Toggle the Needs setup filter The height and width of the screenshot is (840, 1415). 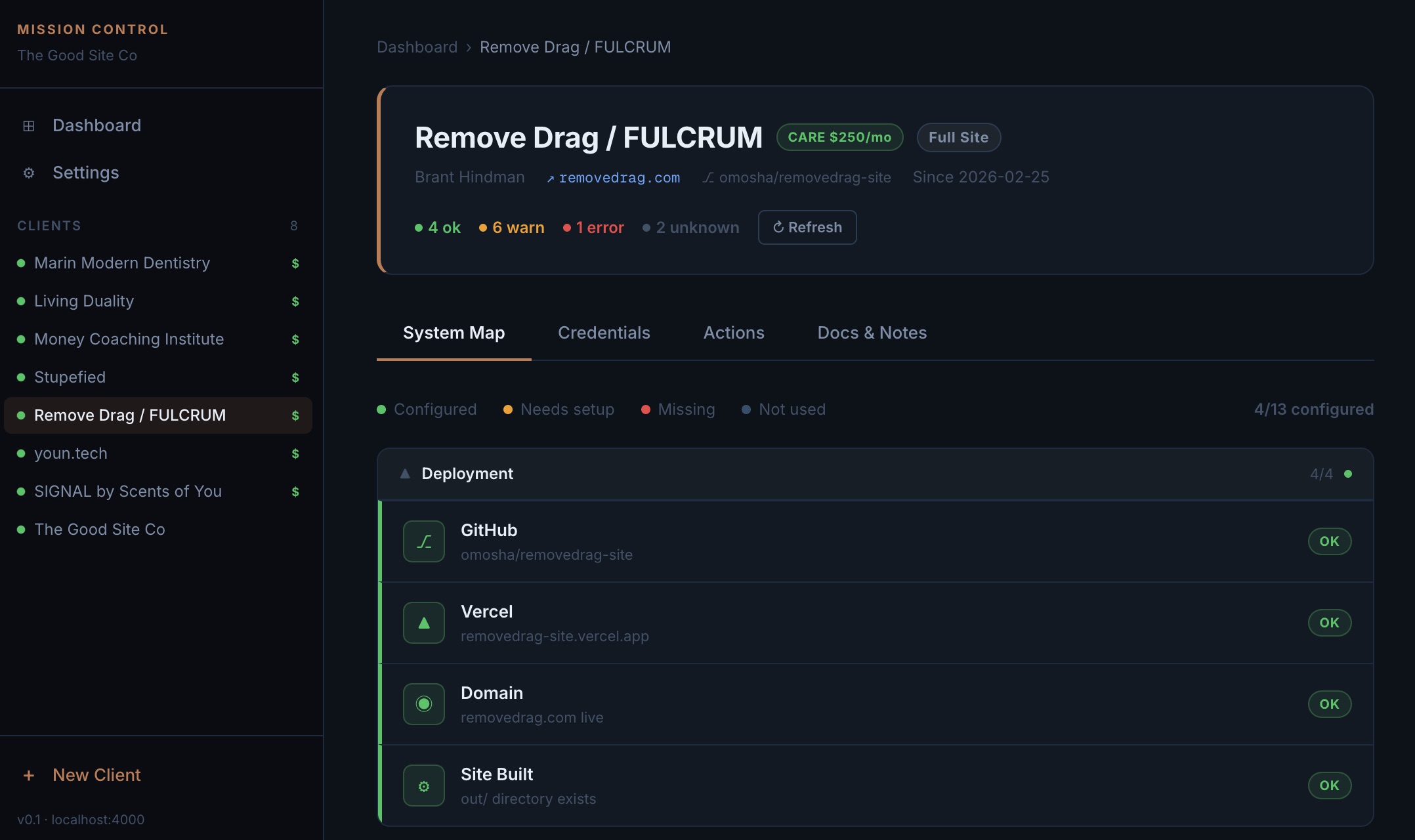coord(559,409)
